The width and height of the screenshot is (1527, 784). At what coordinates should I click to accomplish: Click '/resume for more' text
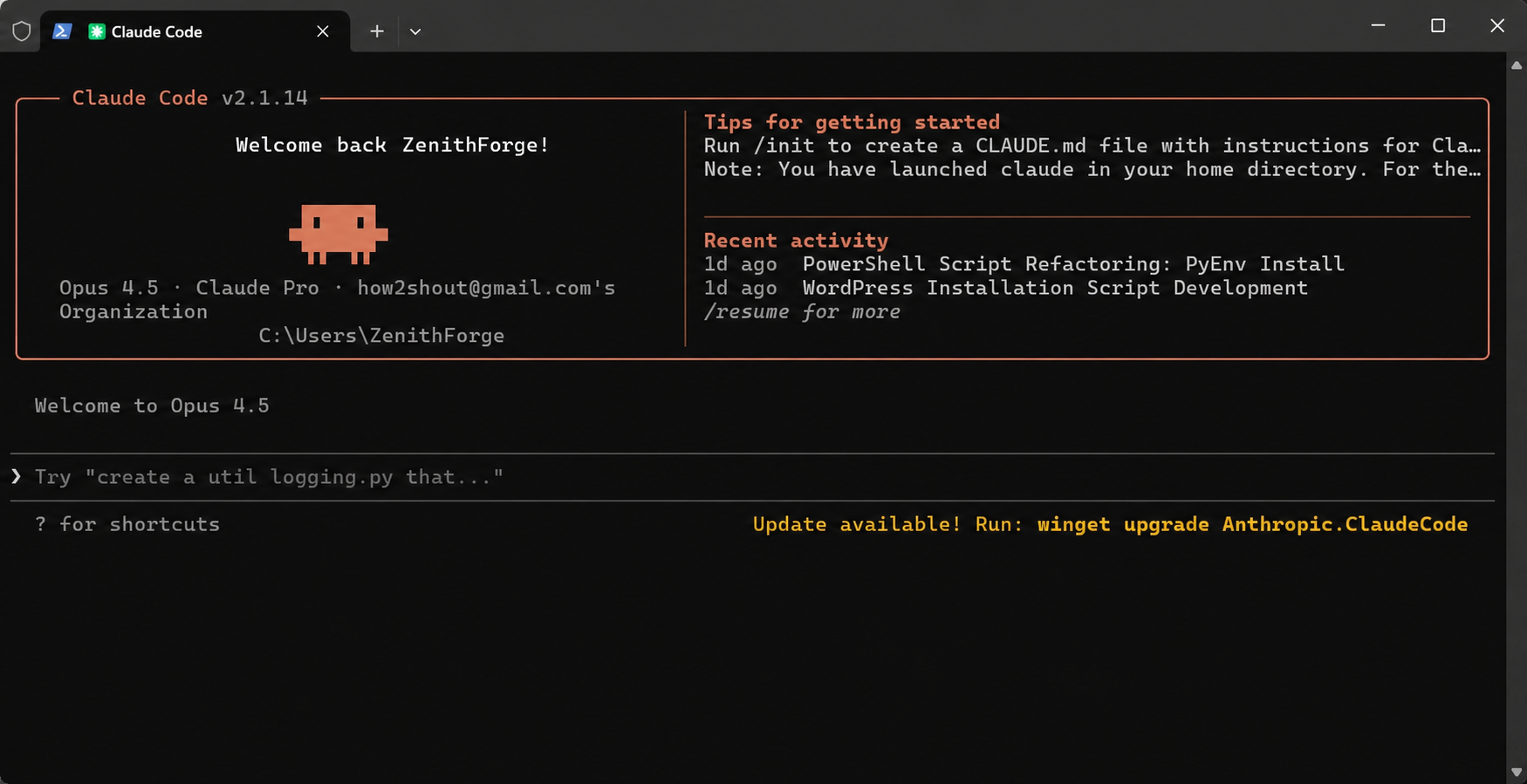tap(802, 311)
